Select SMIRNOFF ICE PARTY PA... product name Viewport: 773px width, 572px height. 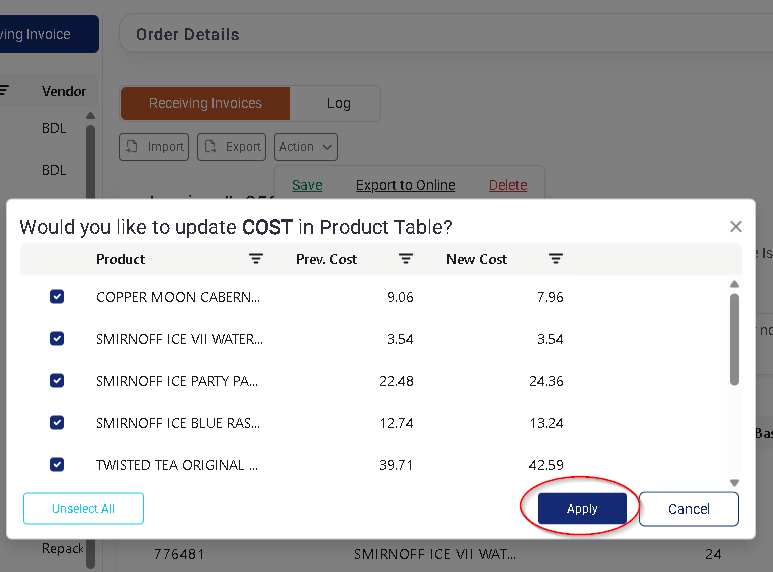[x=177, y=381]
